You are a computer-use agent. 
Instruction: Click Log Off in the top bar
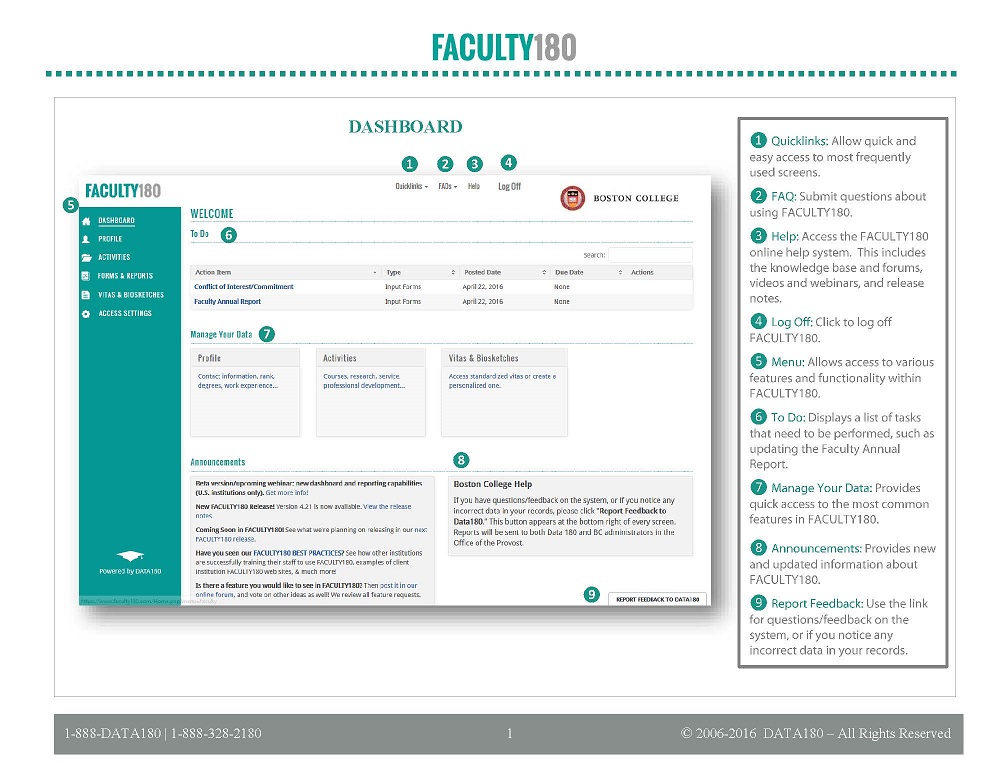click(509, 186)
